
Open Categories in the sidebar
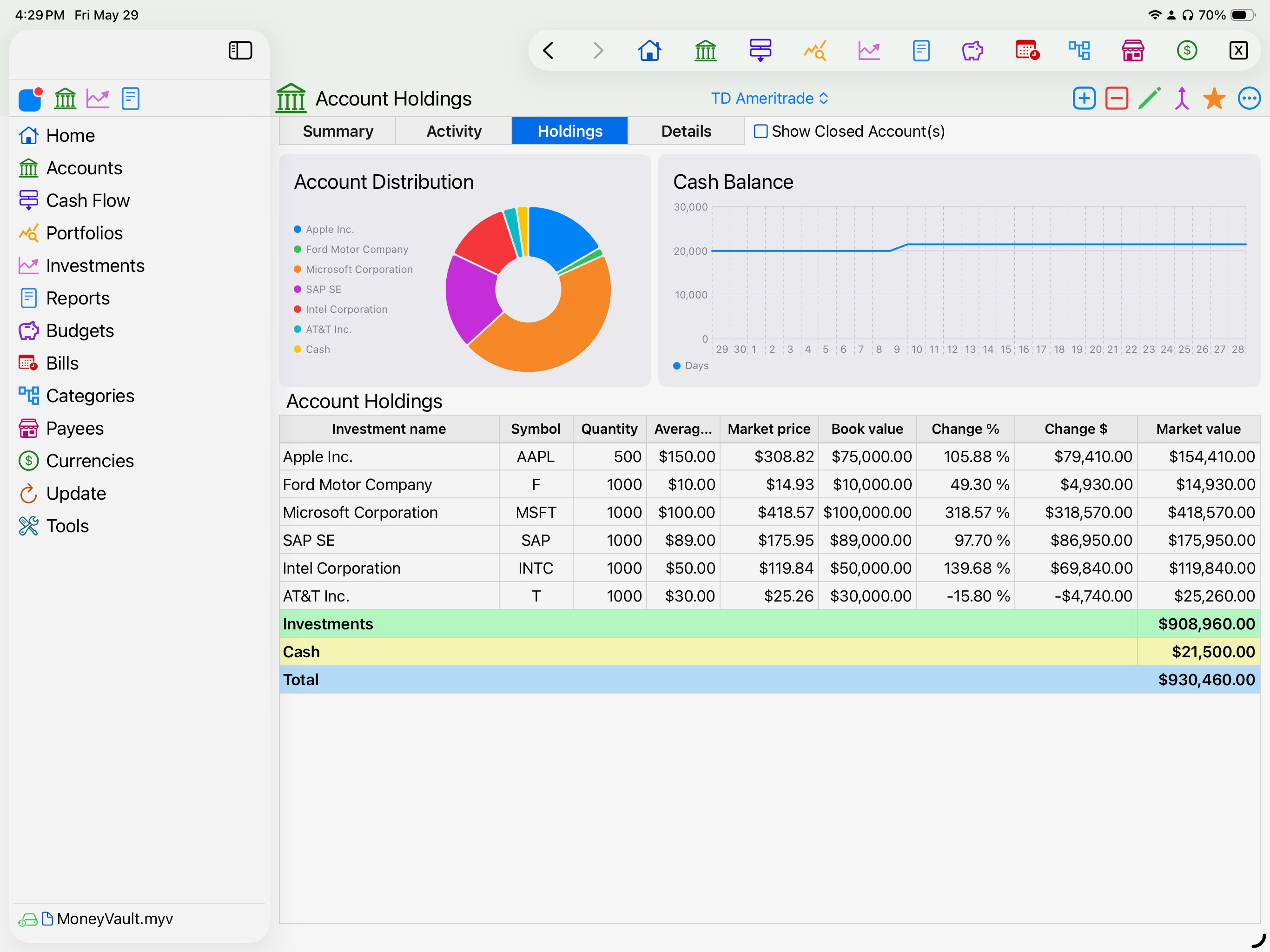[x=76, y=396]
